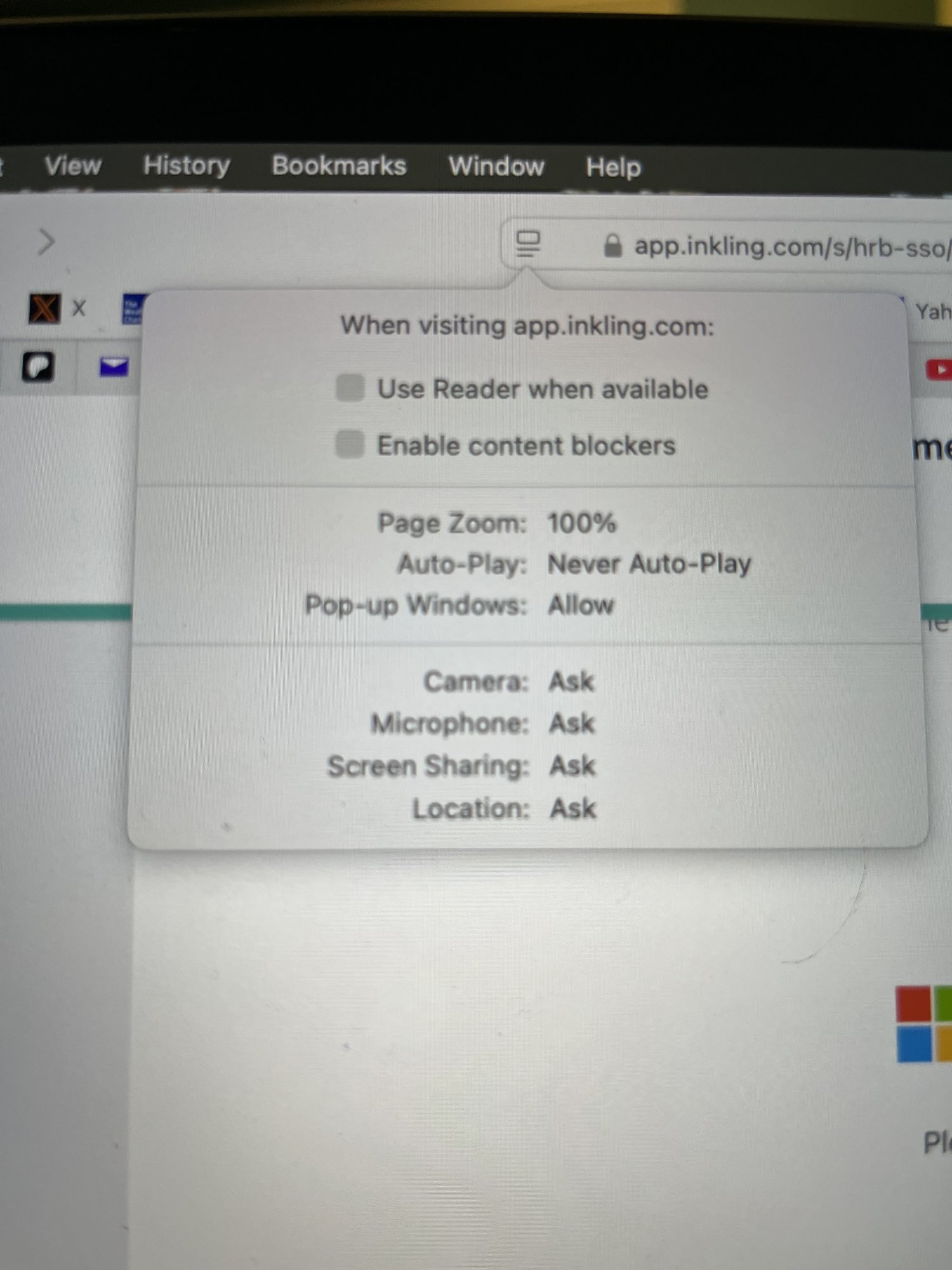This screenshot has width=952, height=1270.
Task: Change Microphone permission from Ask
Action: pyautogui.click(x=572, y=723)
